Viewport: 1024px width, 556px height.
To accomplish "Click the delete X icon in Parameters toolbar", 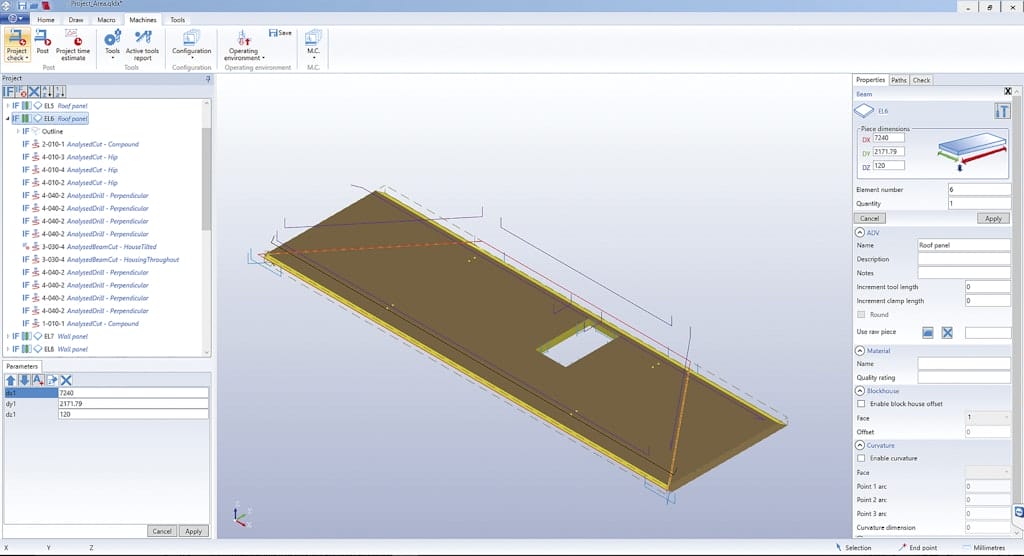I will [x=66, y=380].
